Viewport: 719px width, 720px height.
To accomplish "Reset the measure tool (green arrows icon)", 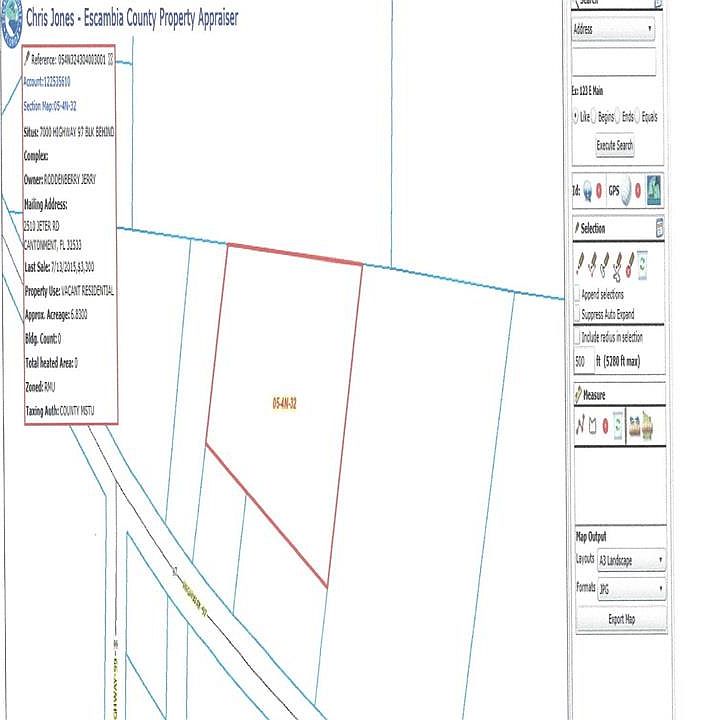I will pos(618,425).
